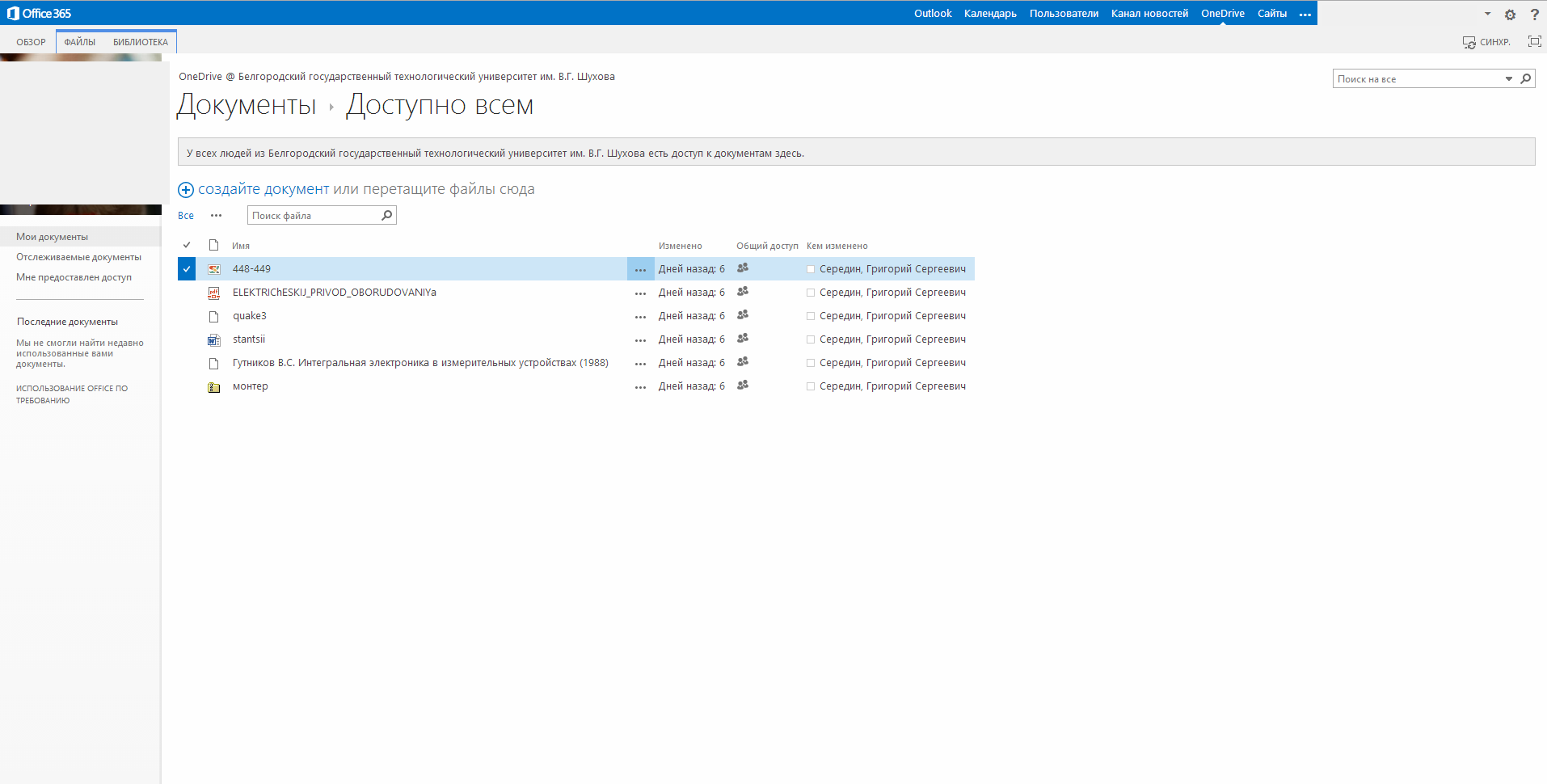Click the file search magnifier icon
1547x784 pixels.
387,215
